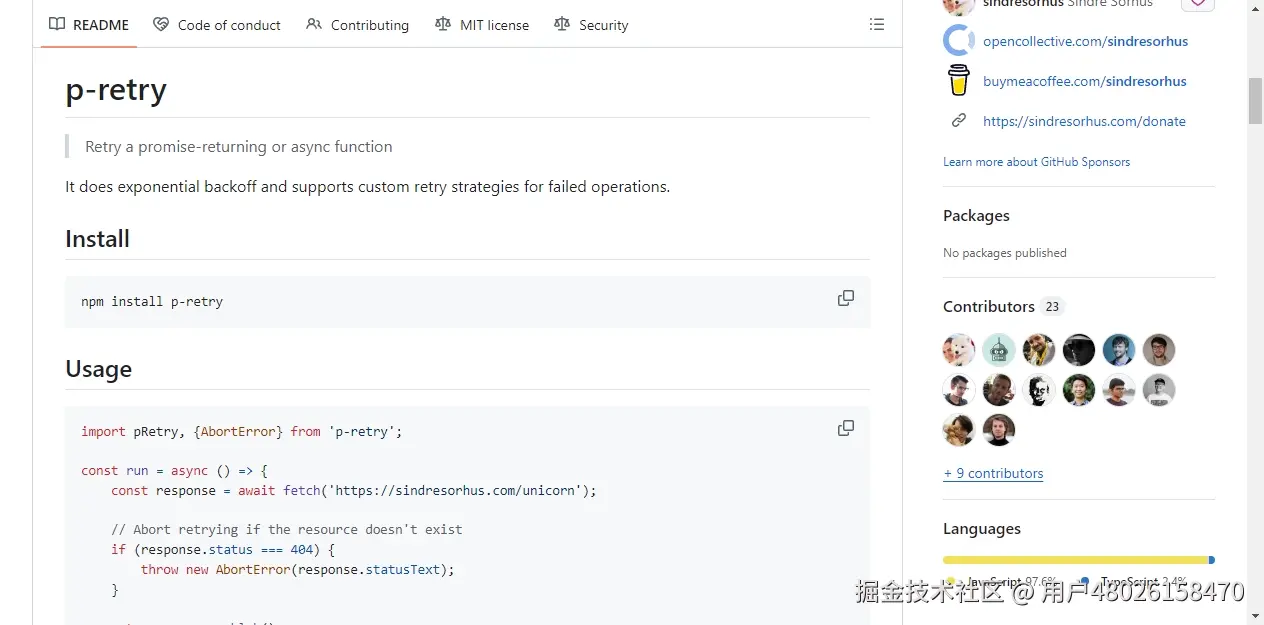Viewport: 1264px width, 625px height.
Task: Open the MIT license tab
Action: point(482,25)
